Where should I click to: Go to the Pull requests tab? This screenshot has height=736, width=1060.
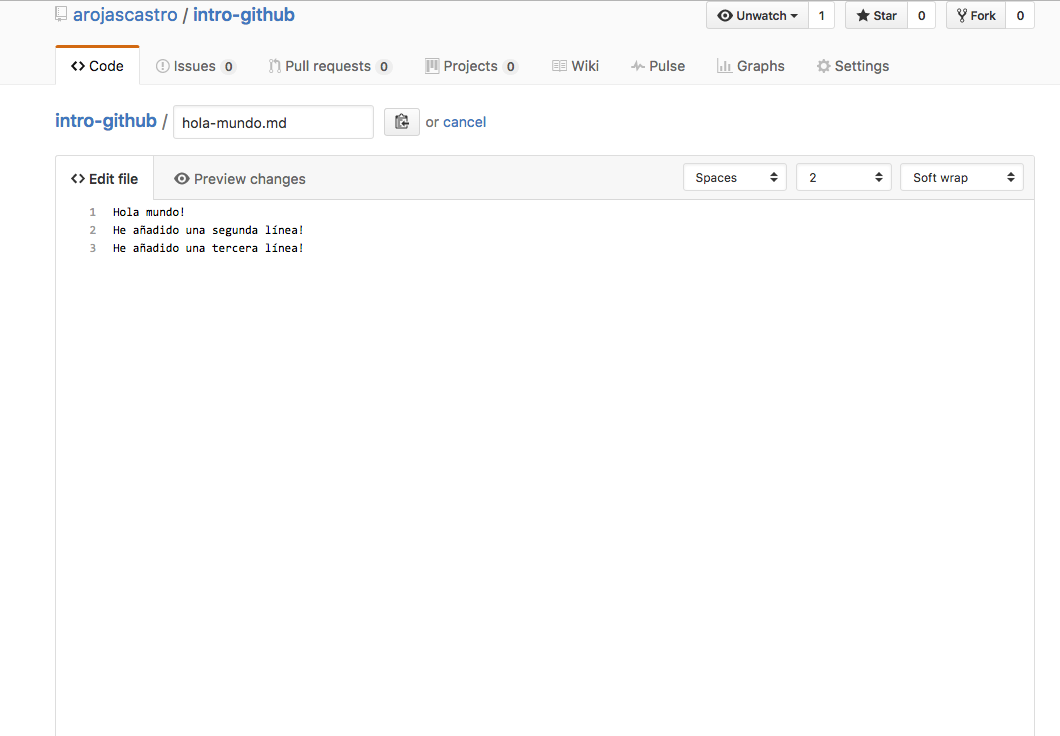pos(328,66)
